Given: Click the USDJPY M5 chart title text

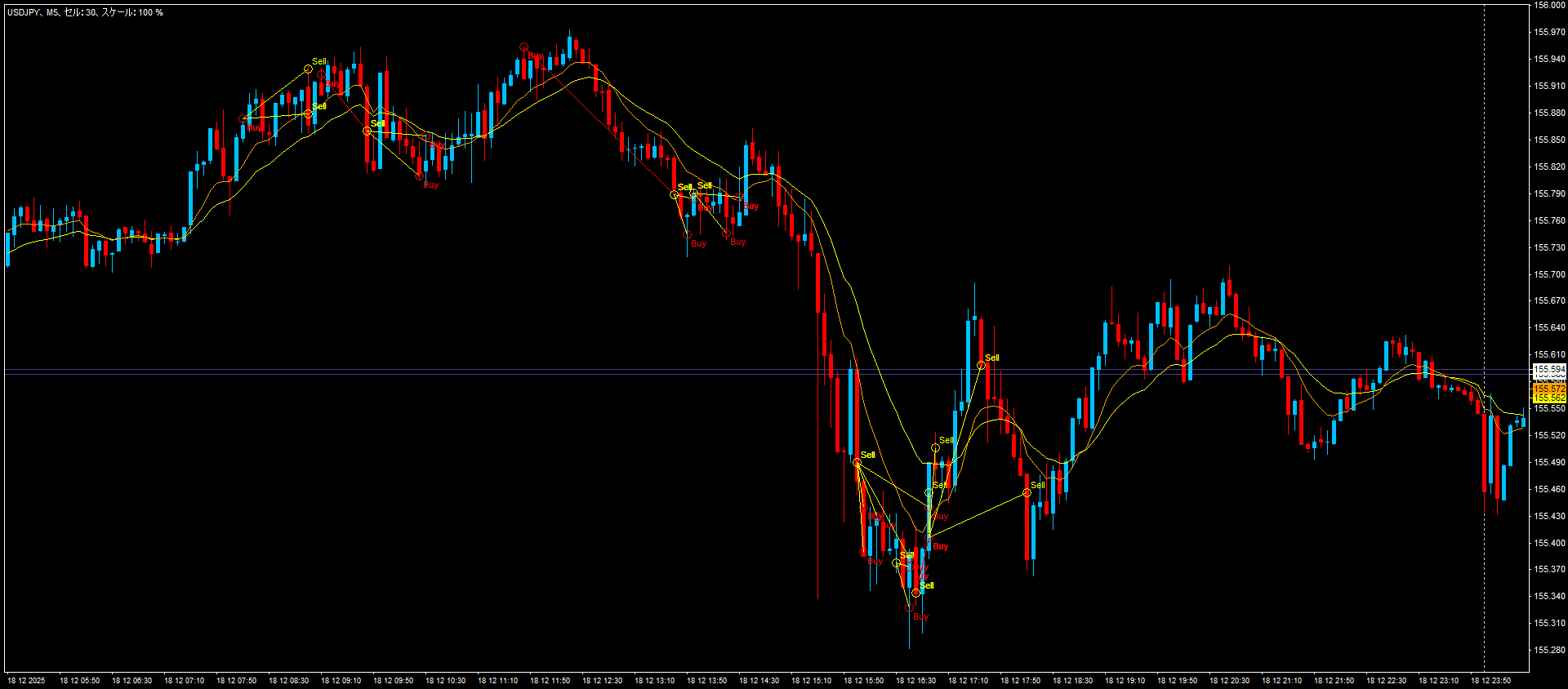Looking at the screenshot, I should tap(85, 12).
